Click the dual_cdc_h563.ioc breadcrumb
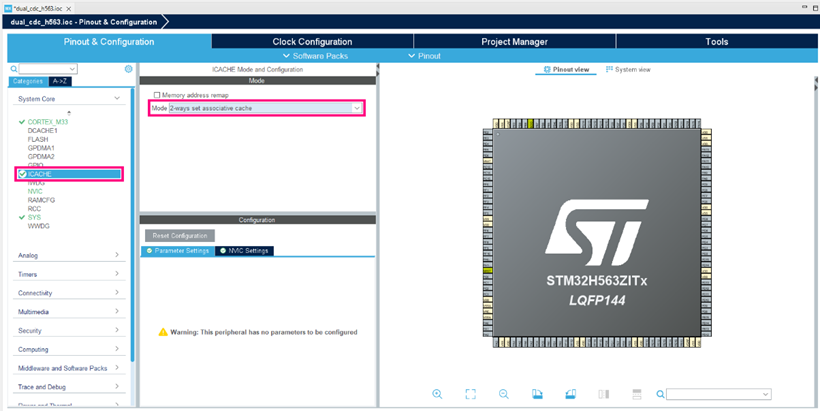This screenshot has width=820, height=411. pos(84,22)
